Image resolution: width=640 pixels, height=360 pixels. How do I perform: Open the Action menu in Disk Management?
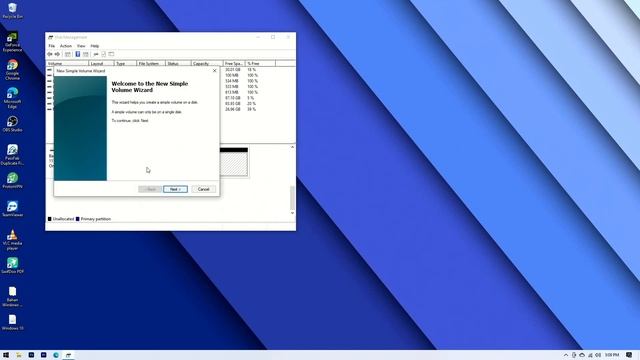point(66,46)
